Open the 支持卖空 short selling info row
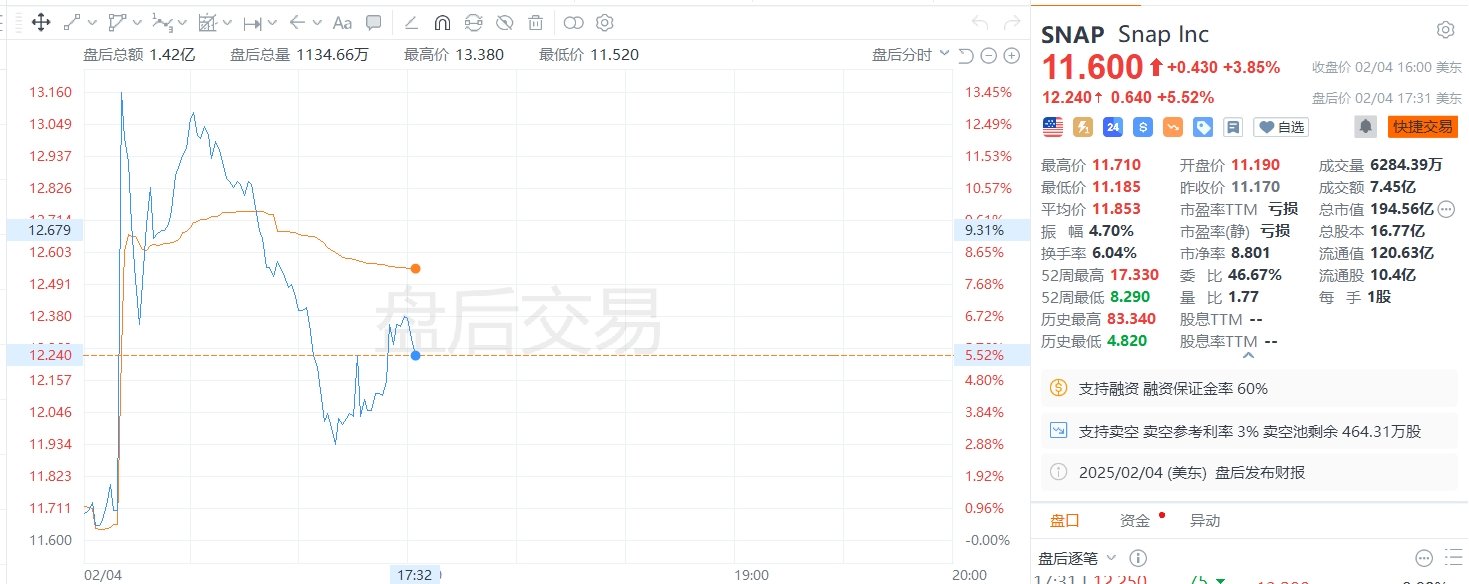Image resolution: width=1469 pixels, height=584 pixels. click(x=1249, y=431)
